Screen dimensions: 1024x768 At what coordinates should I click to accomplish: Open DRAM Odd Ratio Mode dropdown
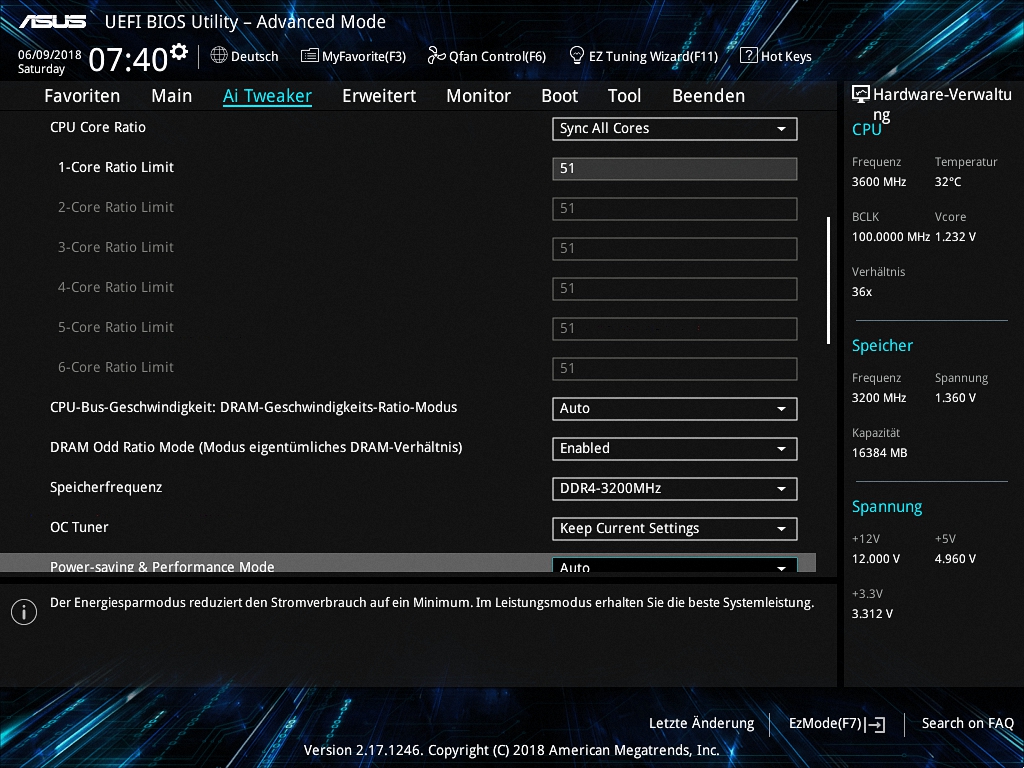(675, 449)
